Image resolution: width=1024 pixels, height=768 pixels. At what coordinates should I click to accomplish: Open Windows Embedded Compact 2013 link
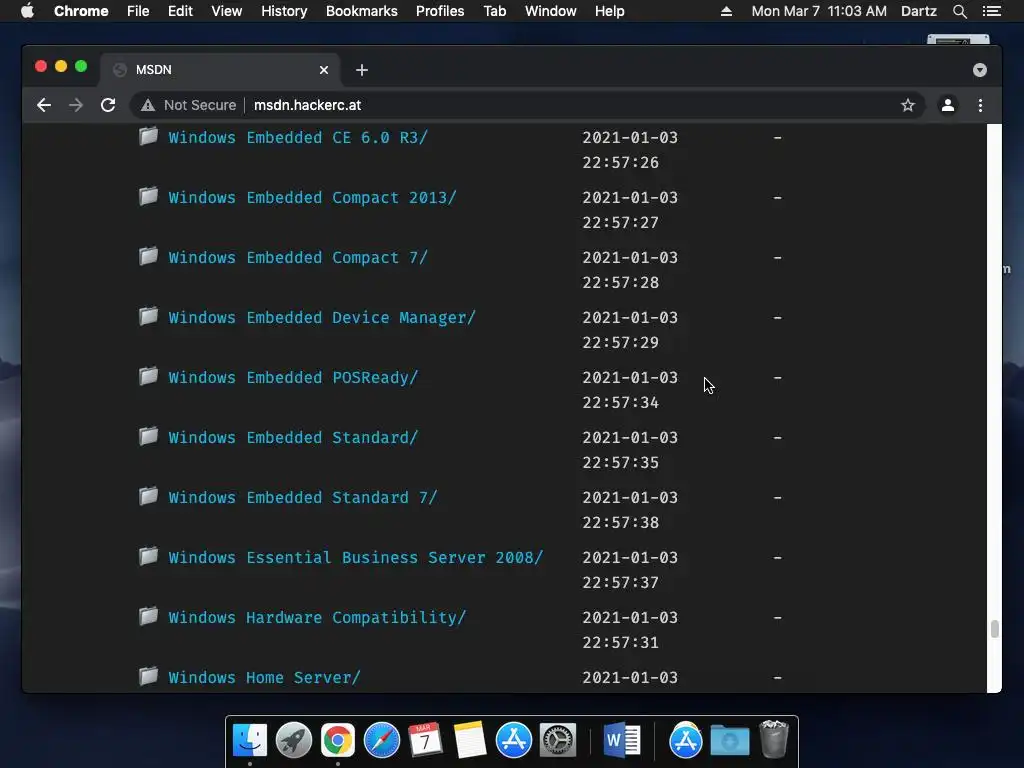pos(312,198)
